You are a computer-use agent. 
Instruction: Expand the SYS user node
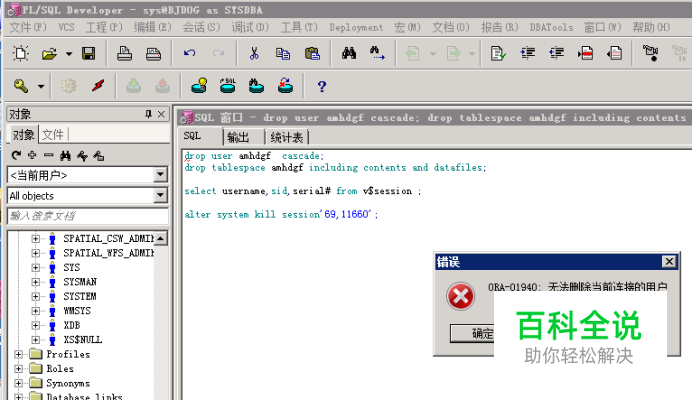coord(36,268)
